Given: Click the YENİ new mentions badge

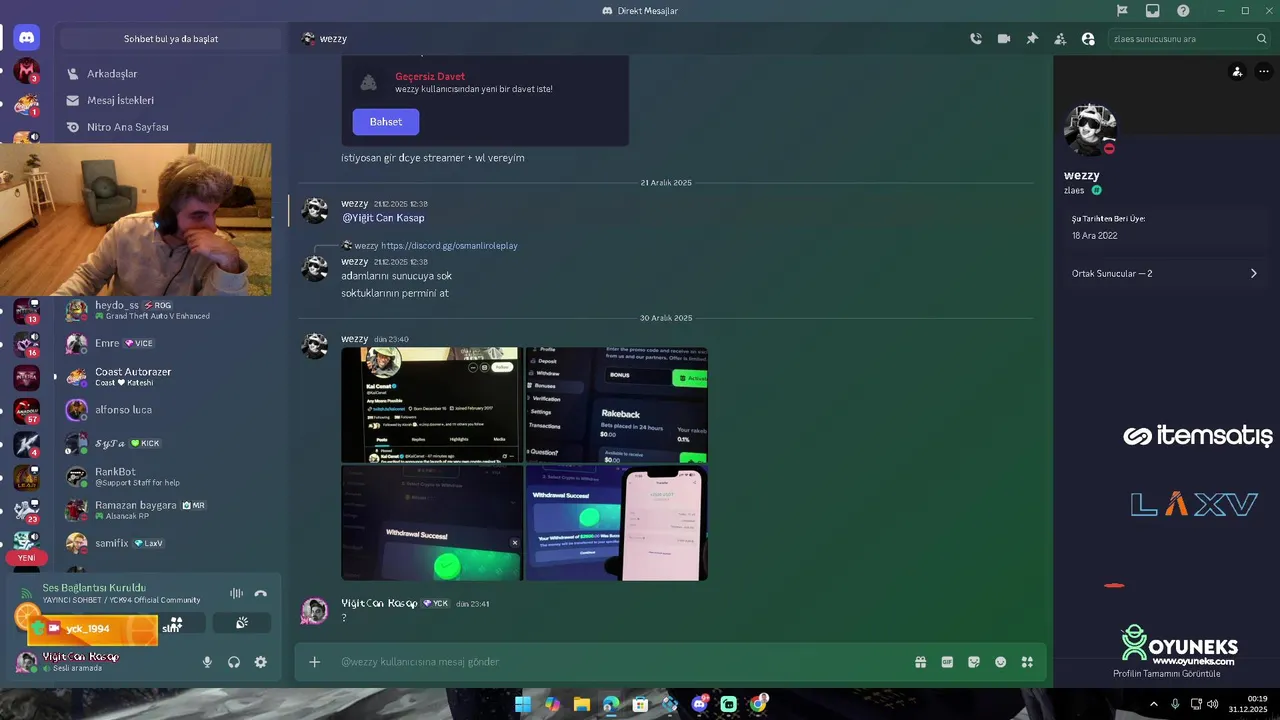Looking at the screenshot, I should (x=27, y=558).
